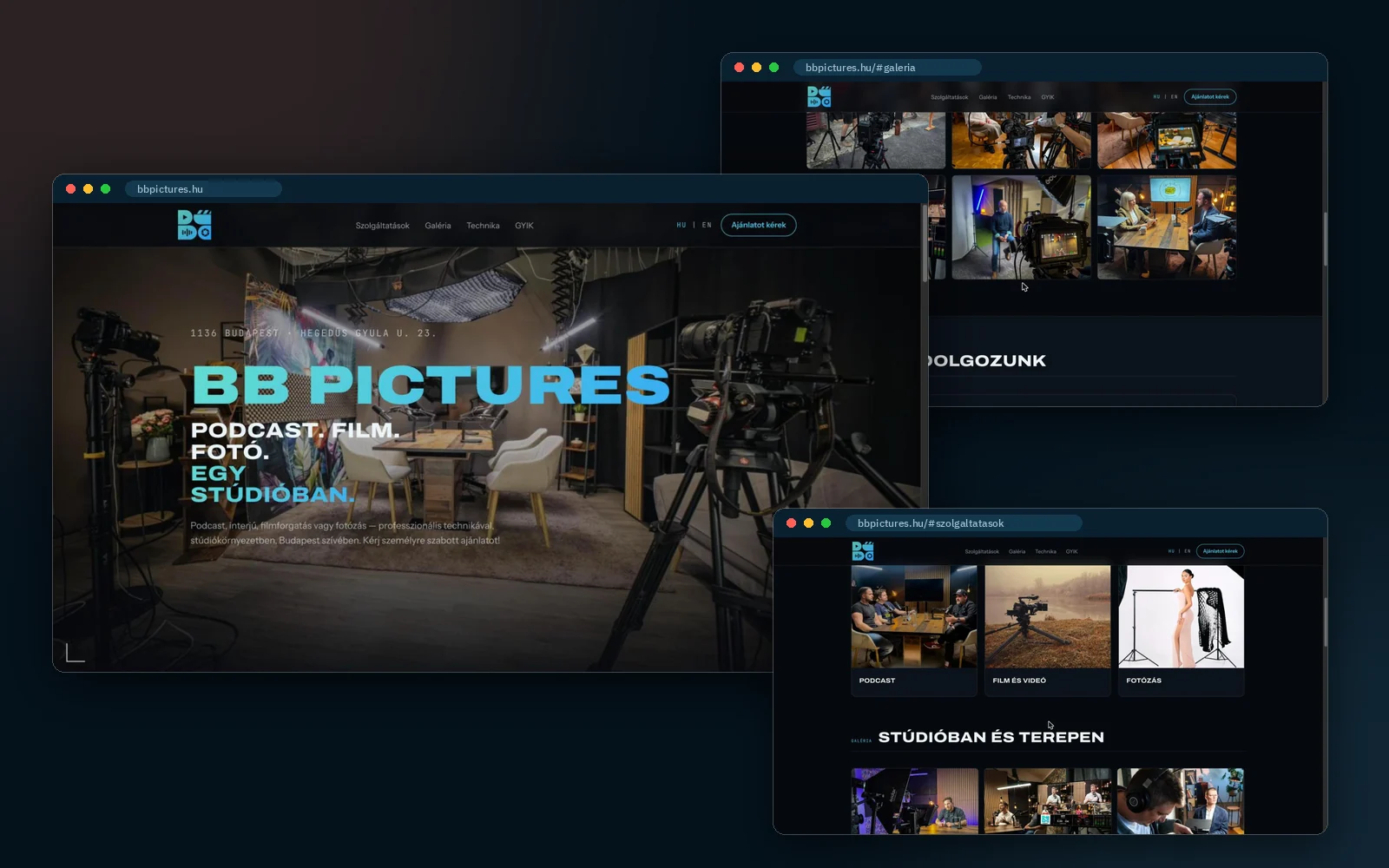Open the blue-lit interview gallery photo

click(1021, 227)
